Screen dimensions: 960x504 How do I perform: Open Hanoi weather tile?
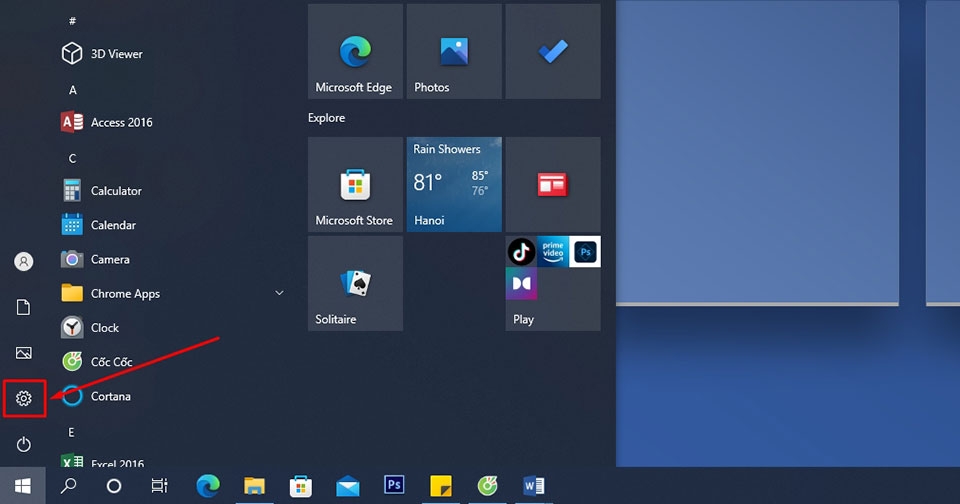tap(454, 184)
